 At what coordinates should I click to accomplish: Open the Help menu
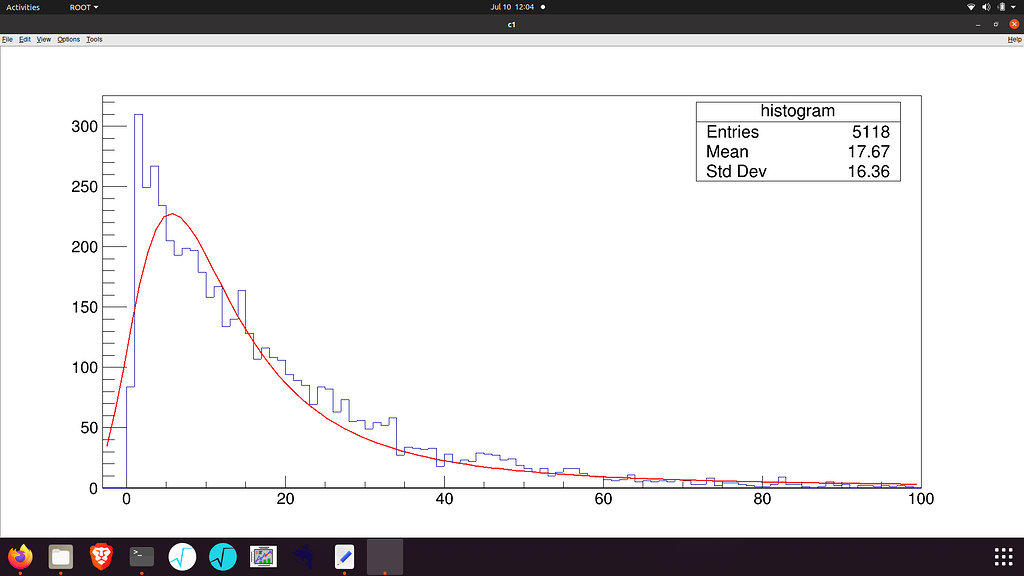pos(1014,39)
